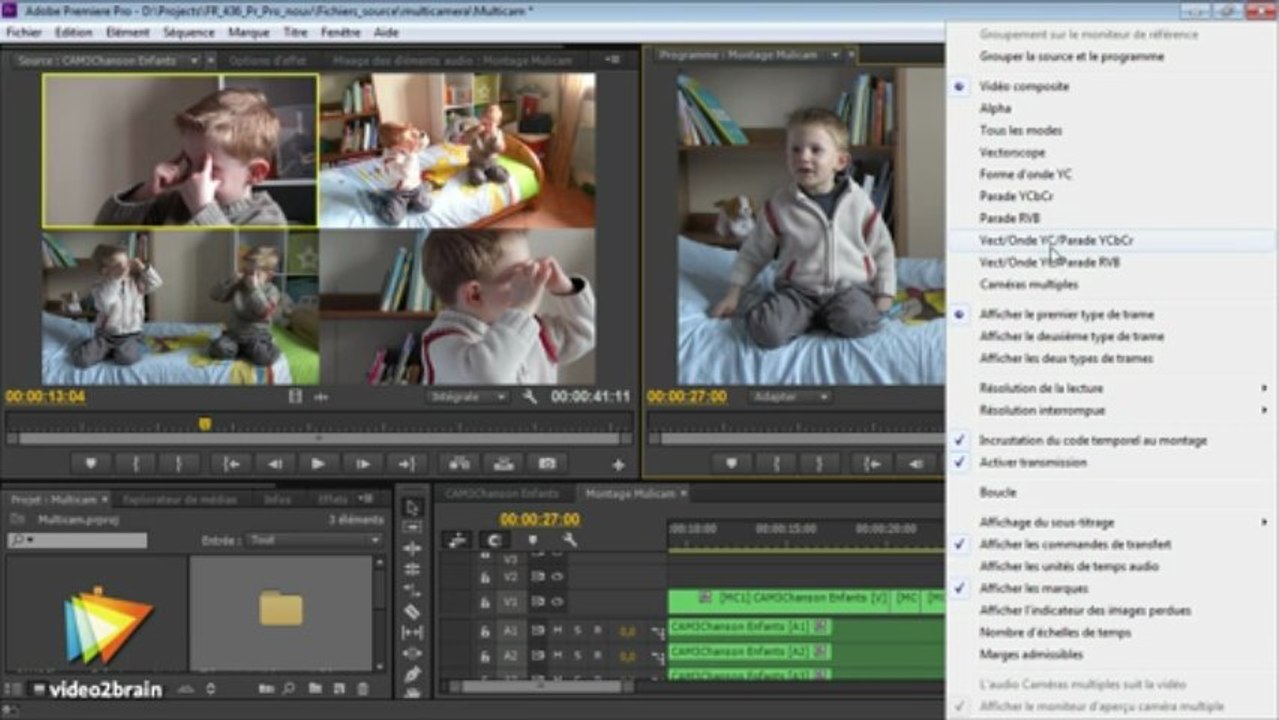1279x720 pixels.
Task: Delete selected item via trash icon
Action: (x=363, y=689)
